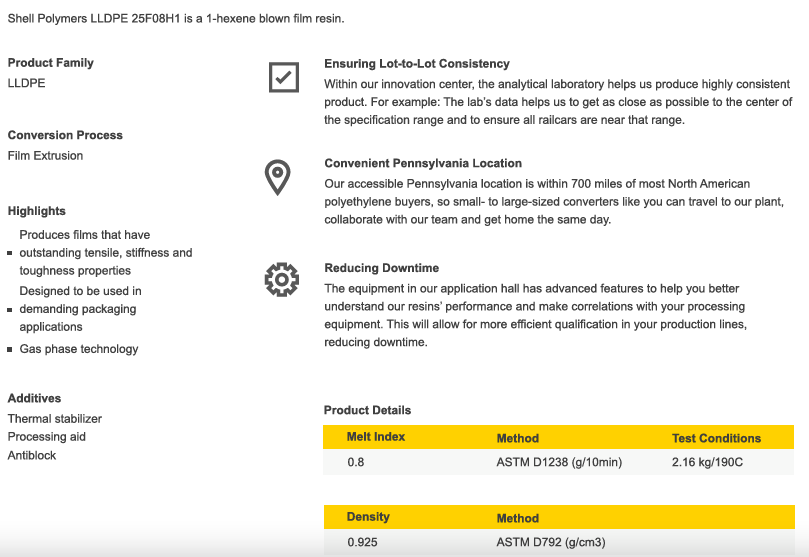Click Film Extrusion under Conversion Process
809x557 pixels.
pos(46,156)
